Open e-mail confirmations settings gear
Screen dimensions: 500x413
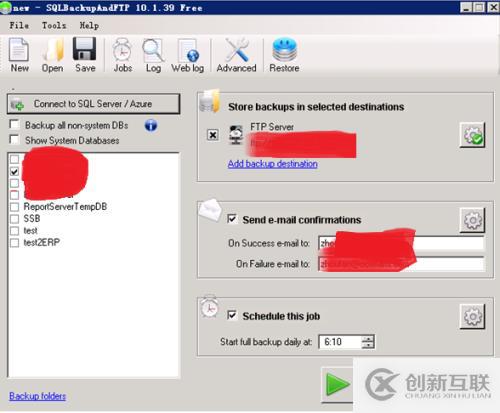coord(472,220)
